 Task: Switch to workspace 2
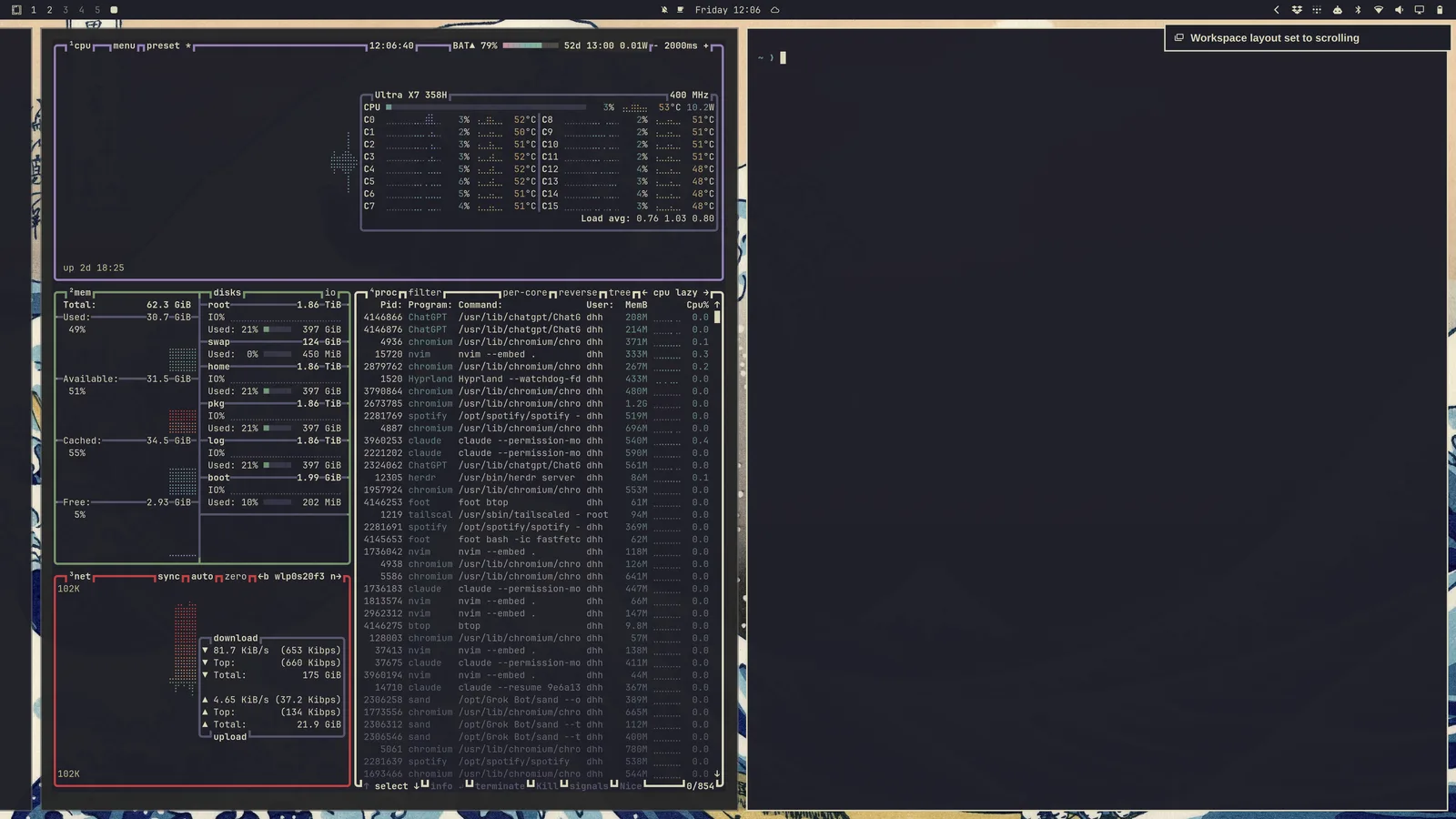pyautogui.click(x=49, y=10)
